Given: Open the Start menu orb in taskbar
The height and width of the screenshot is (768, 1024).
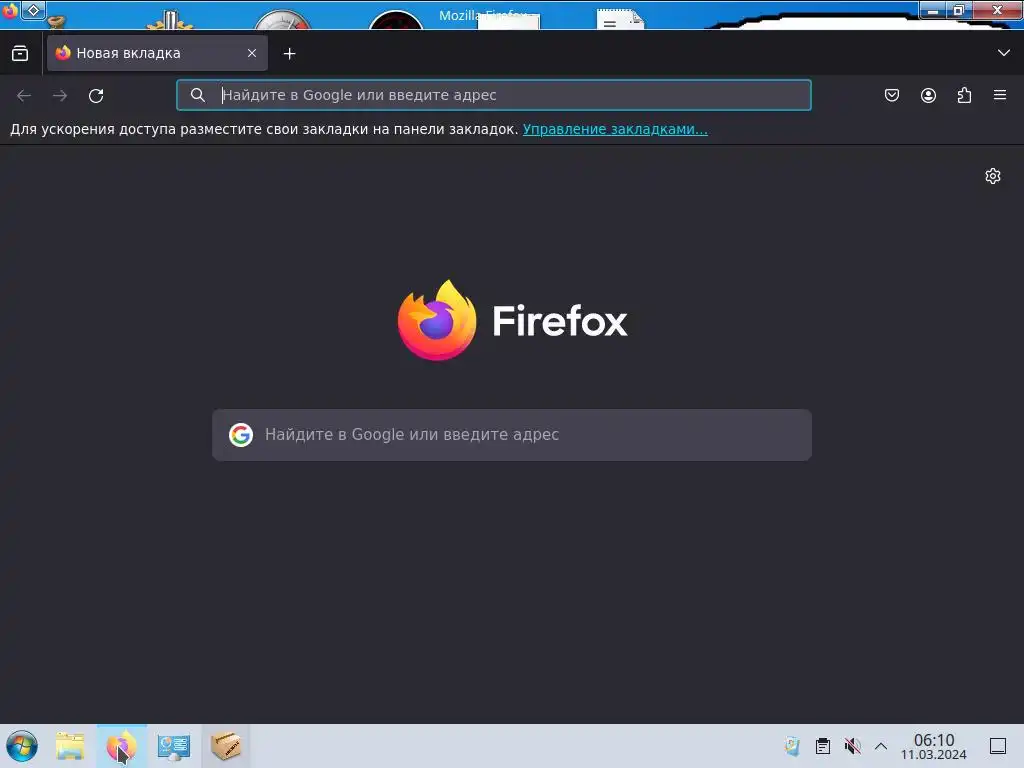Looking at the screenshot, I should click(22, 746).
